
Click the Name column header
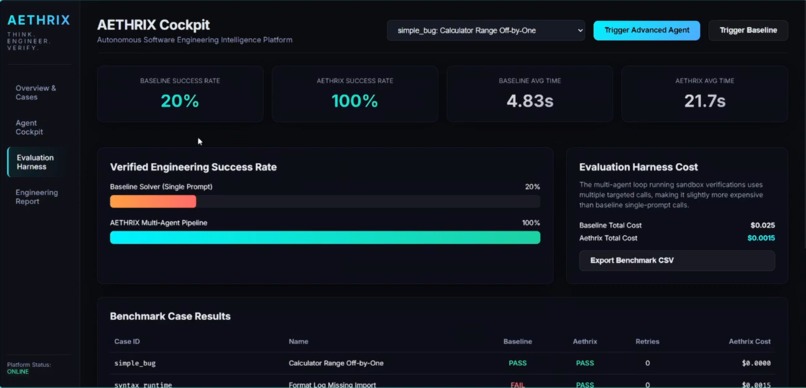(x=298, y=341)
